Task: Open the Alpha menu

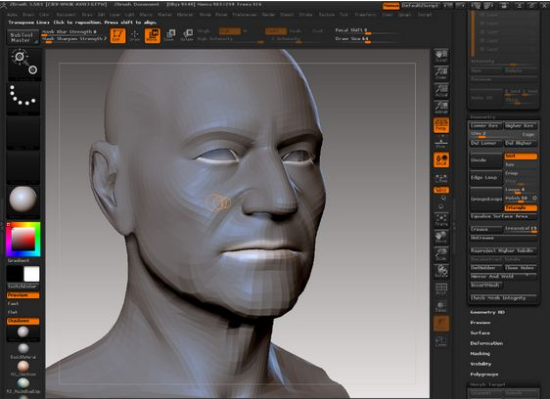Action: coord(12,15)
